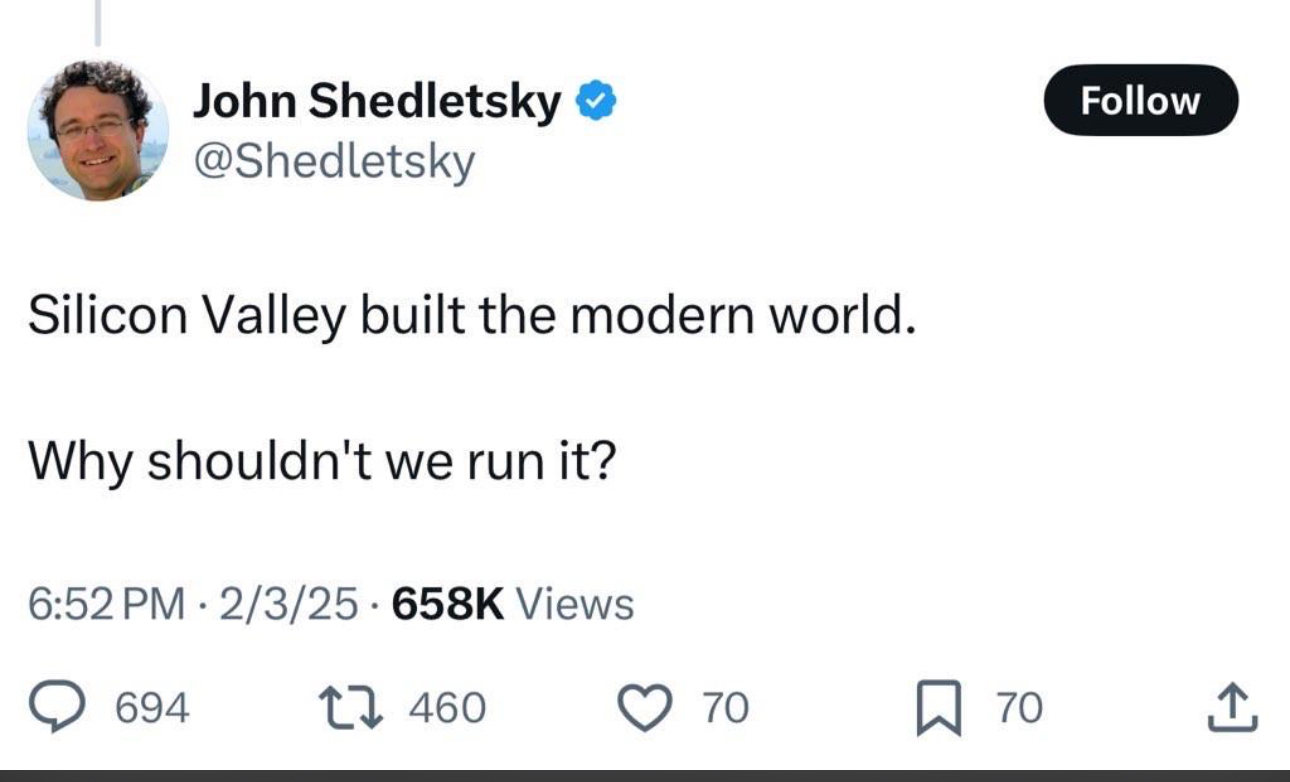Open the John Shedletsky display name link
This screenshot has height=782, width=1290.
[x=377, y=101]
